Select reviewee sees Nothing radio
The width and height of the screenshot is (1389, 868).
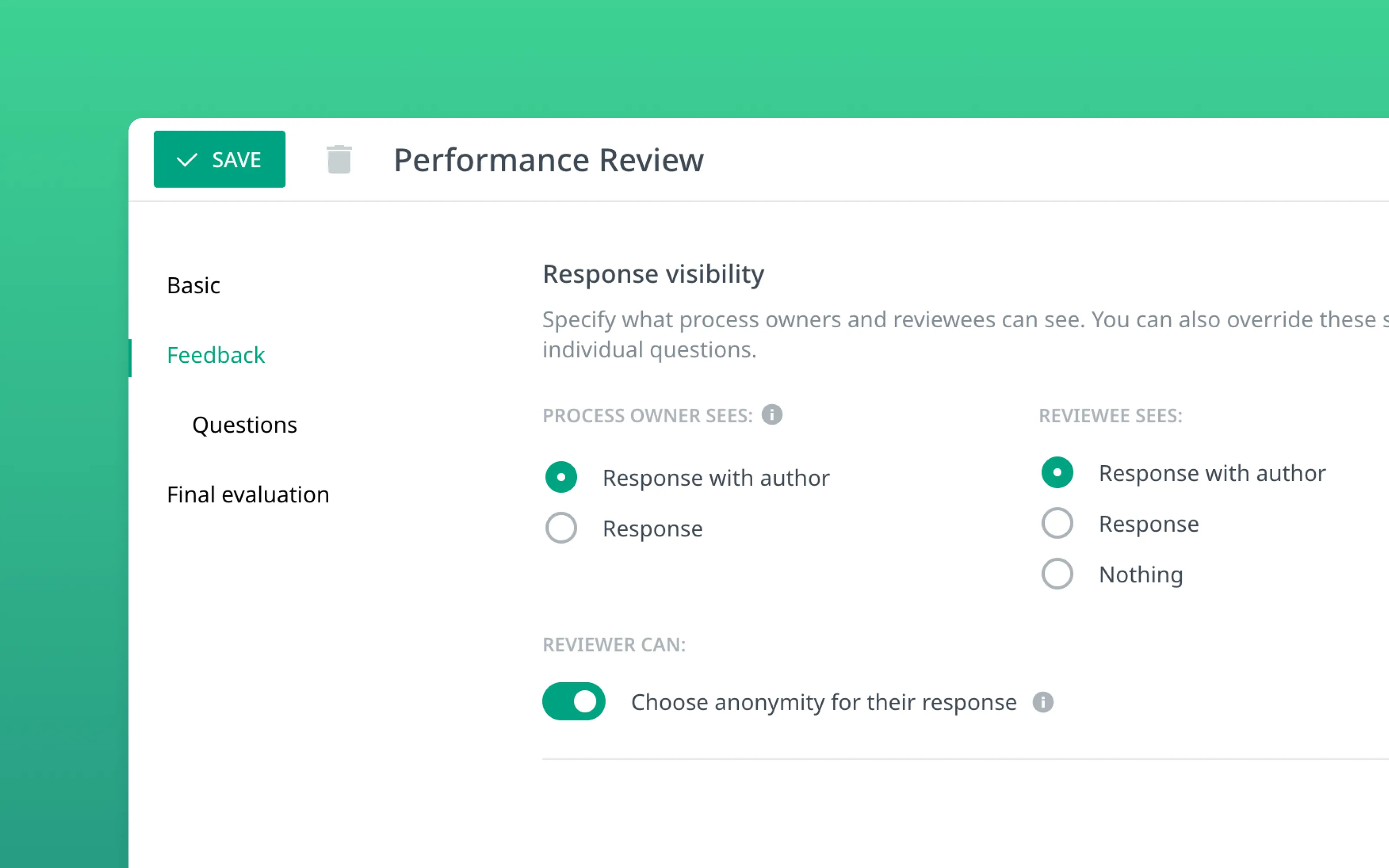tap(1057, 573)
